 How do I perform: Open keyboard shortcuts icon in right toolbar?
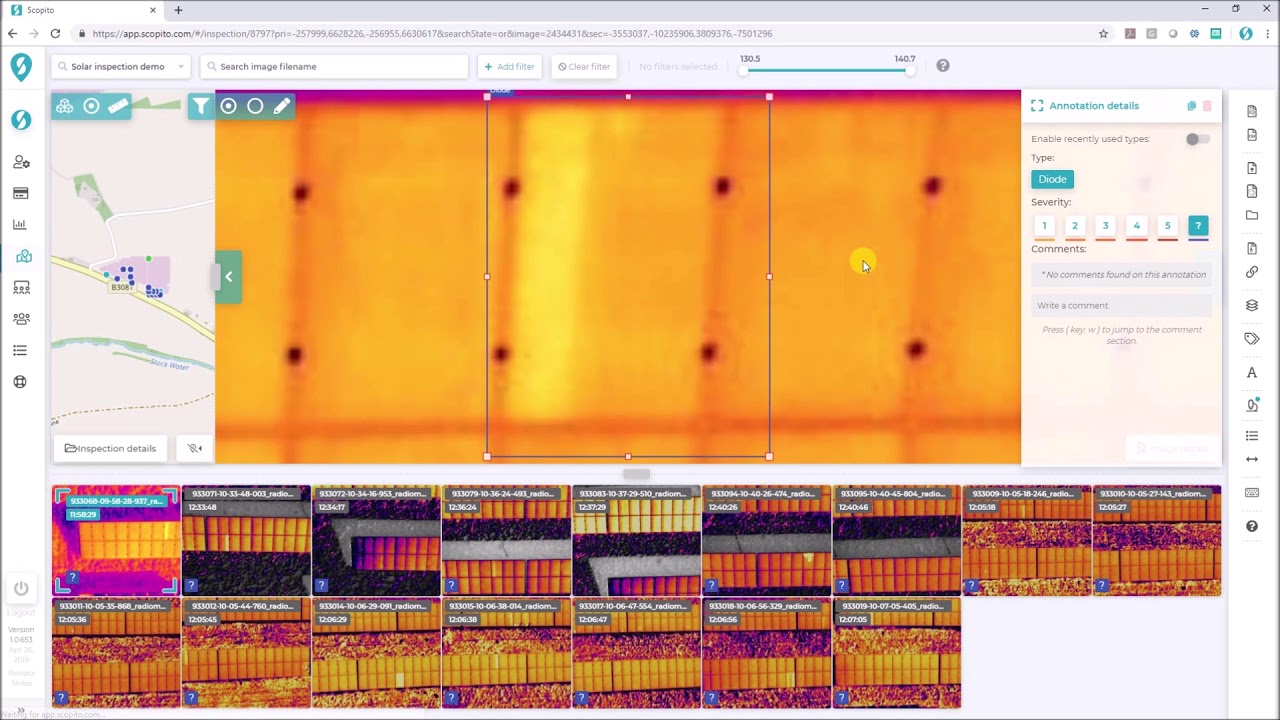pyautogui.click(x=1252, y=493)
